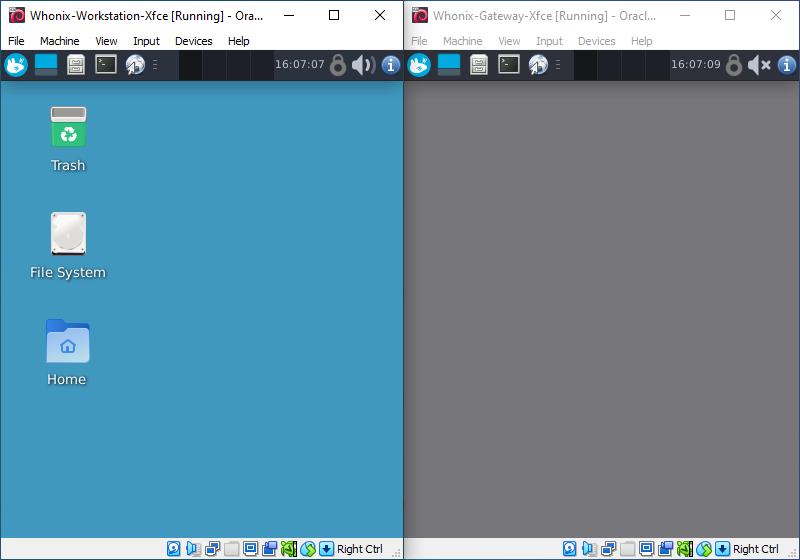The width and height of the screenshot is (800, 560).
Task: Launch web browser in Gateway panel
Action: (538, 65)
